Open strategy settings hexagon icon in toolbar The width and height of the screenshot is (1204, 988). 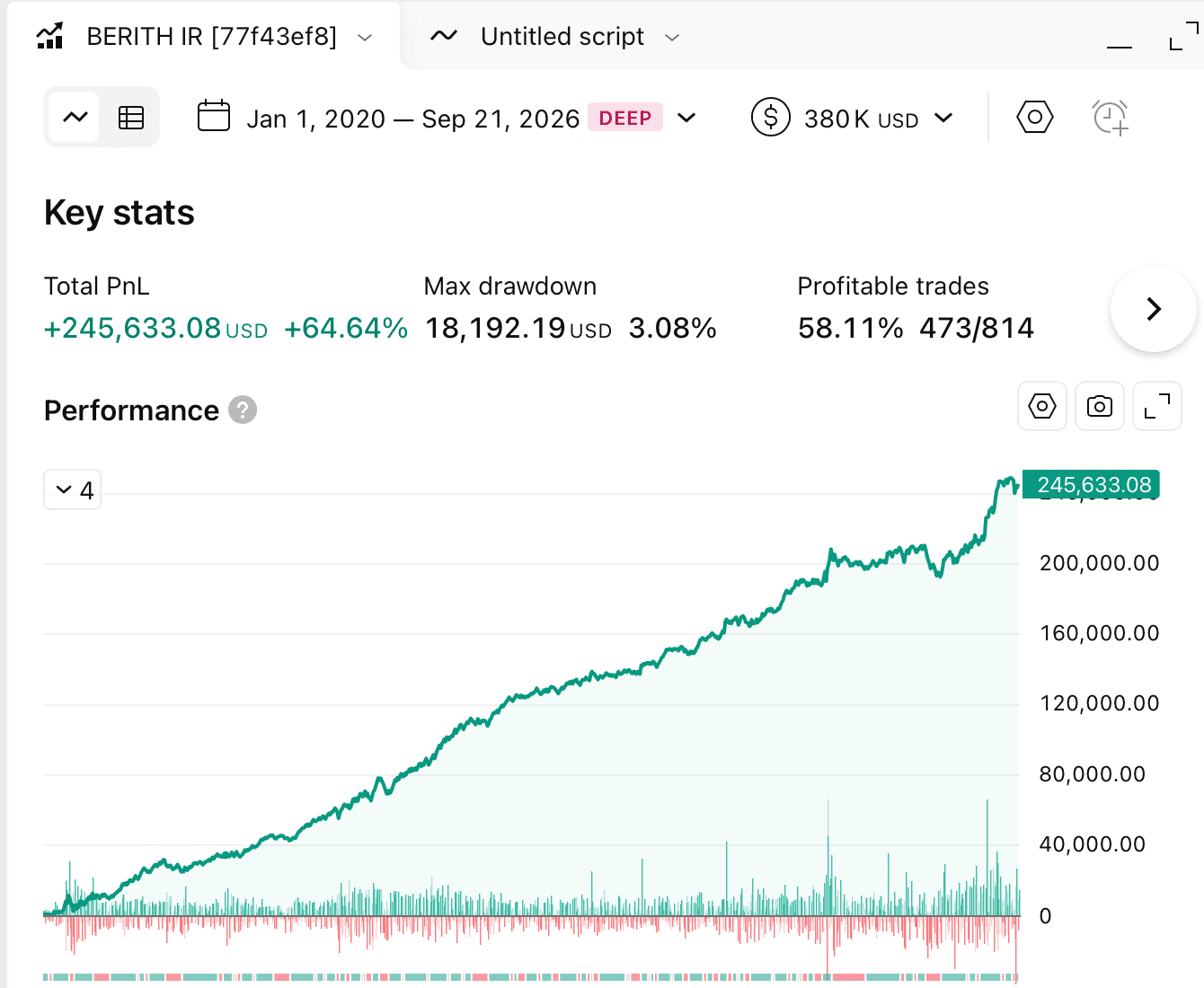coord(1035,117)
